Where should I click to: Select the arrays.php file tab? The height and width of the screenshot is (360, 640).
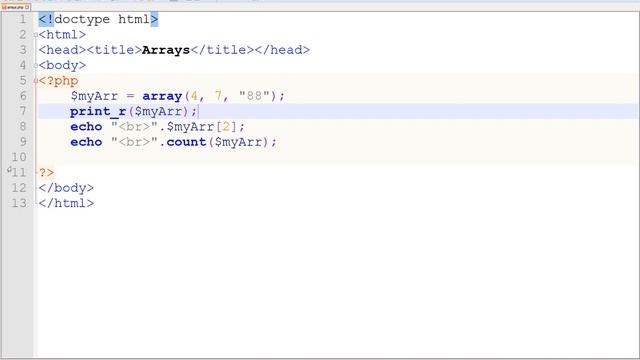click(x=15, y=7)
